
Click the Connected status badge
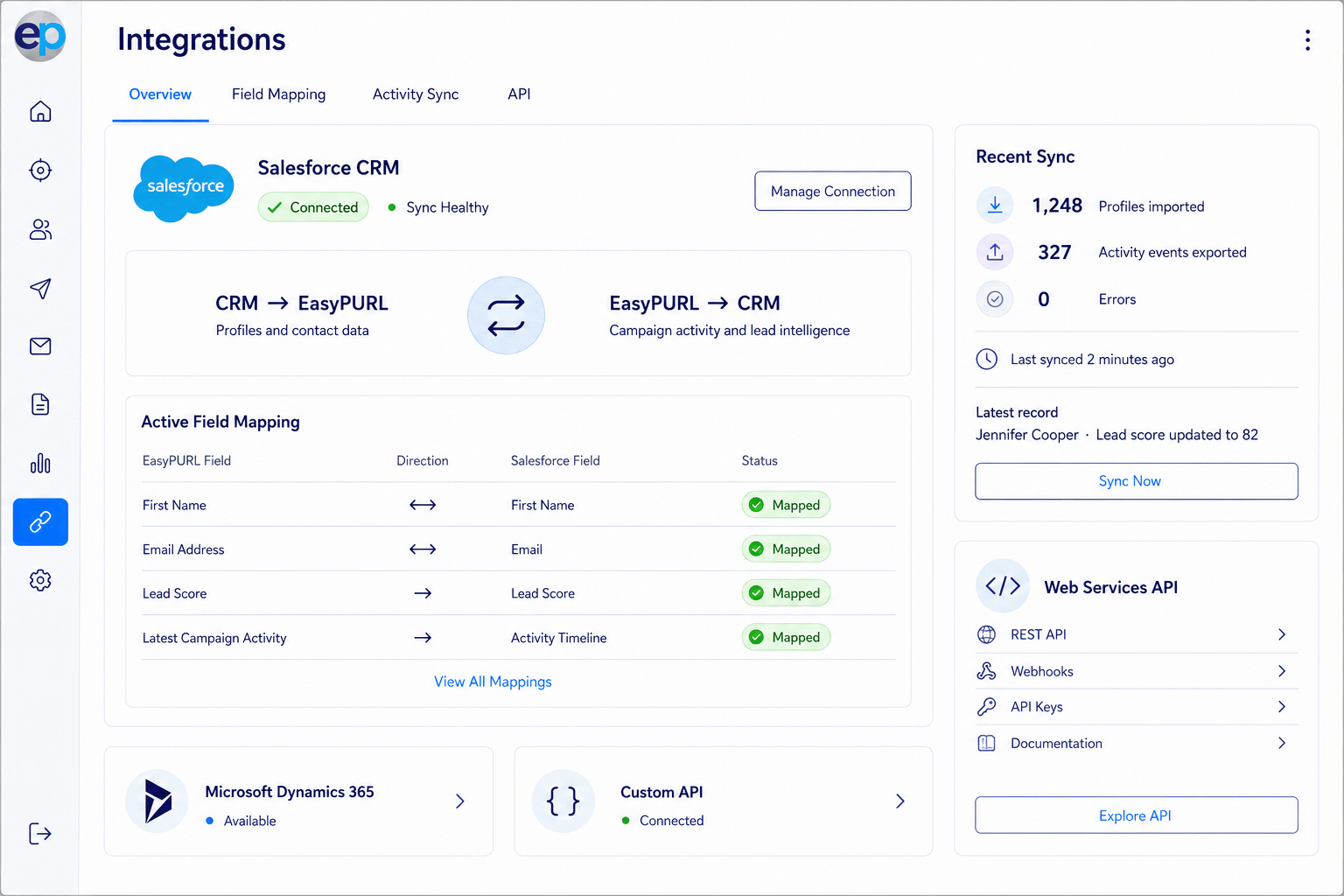pos(313,207)
